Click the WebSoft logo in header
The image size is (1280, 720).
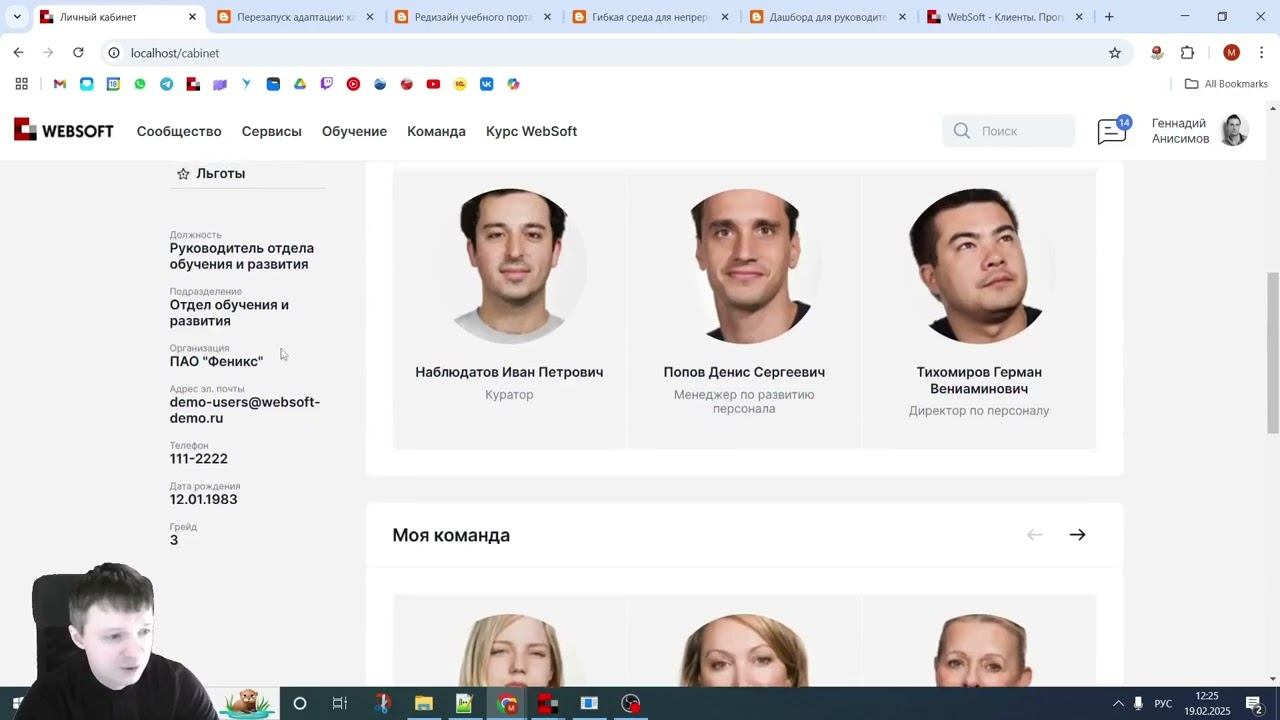click(x=64, y=130)
